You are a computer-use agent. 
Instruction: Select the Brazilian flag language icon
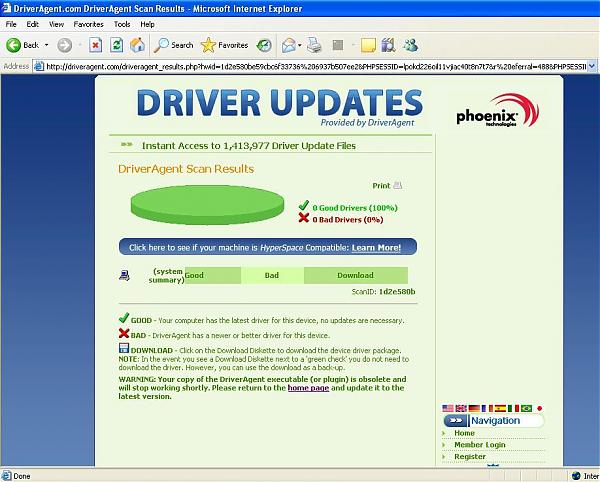click(527, 408)
